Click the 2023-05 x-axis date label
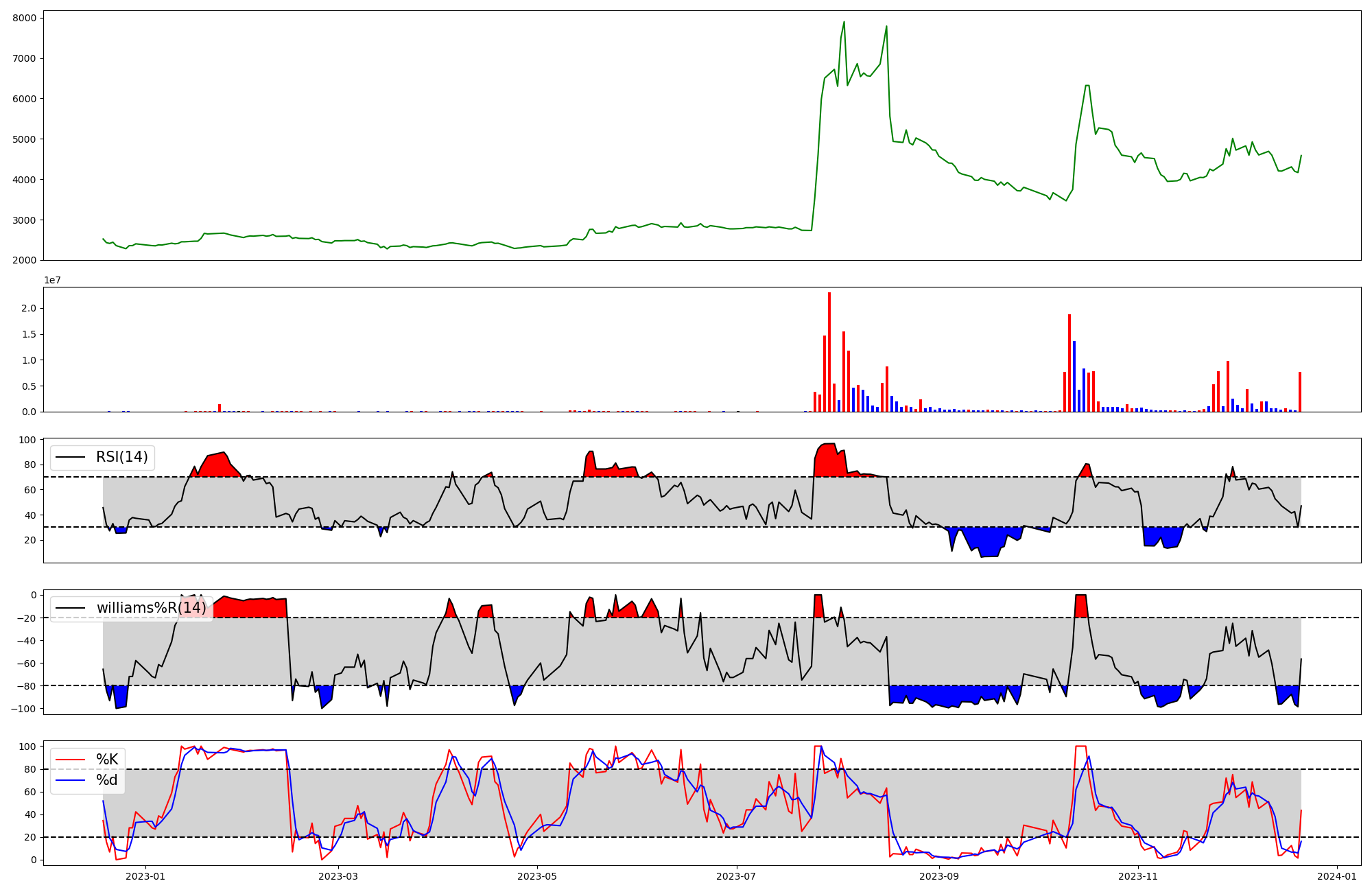Screen dimensions: 1372x892 click(x=537, y=876)
